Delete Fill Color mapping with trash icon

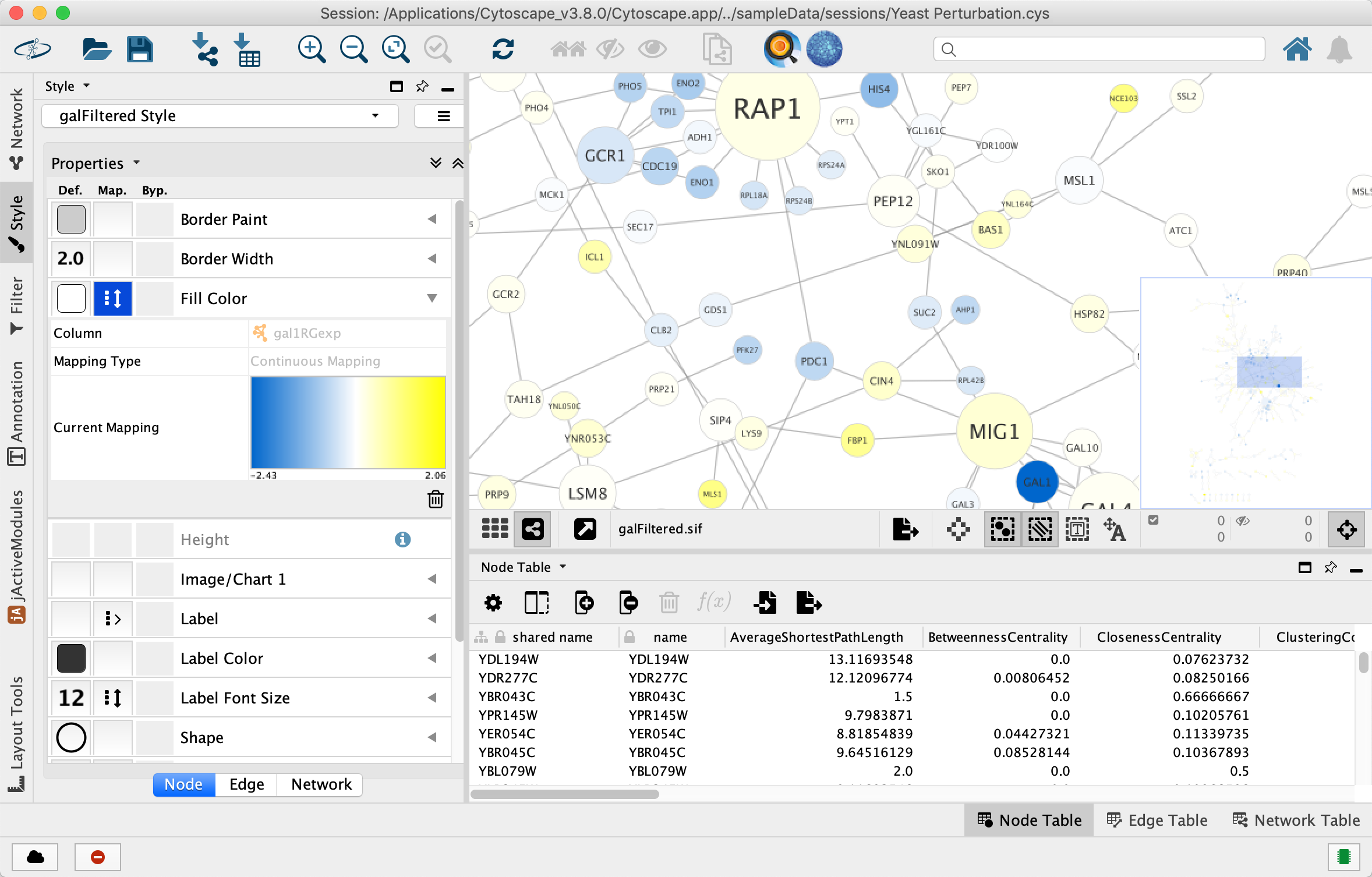coord(436,499)
